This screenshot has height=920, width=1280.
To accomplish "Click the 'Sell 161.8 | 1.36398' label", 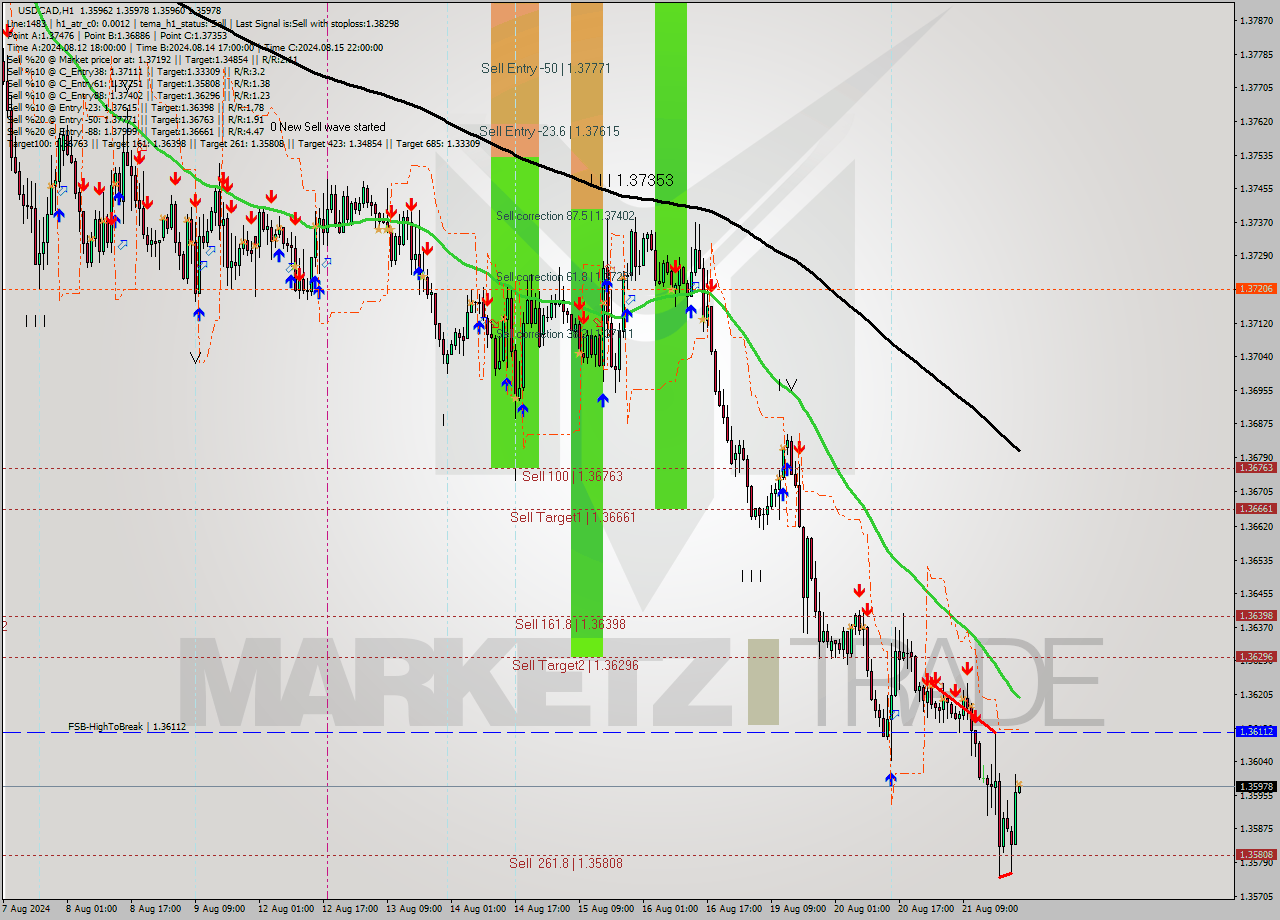I will point(570,624).
